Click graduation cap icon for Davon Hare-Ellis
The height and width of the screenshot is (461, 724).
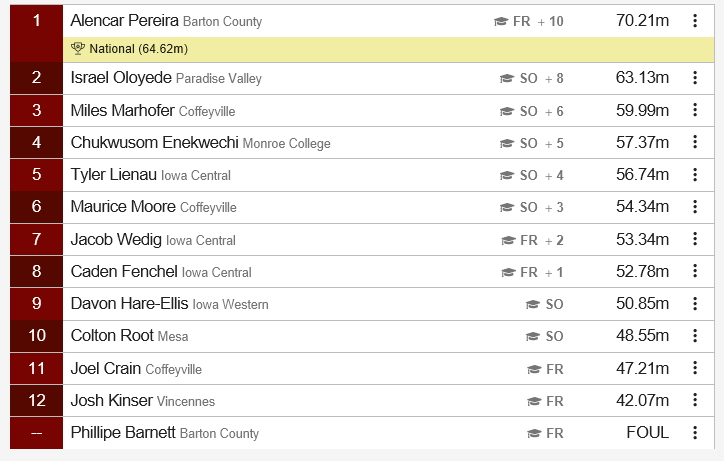[533, 304]
